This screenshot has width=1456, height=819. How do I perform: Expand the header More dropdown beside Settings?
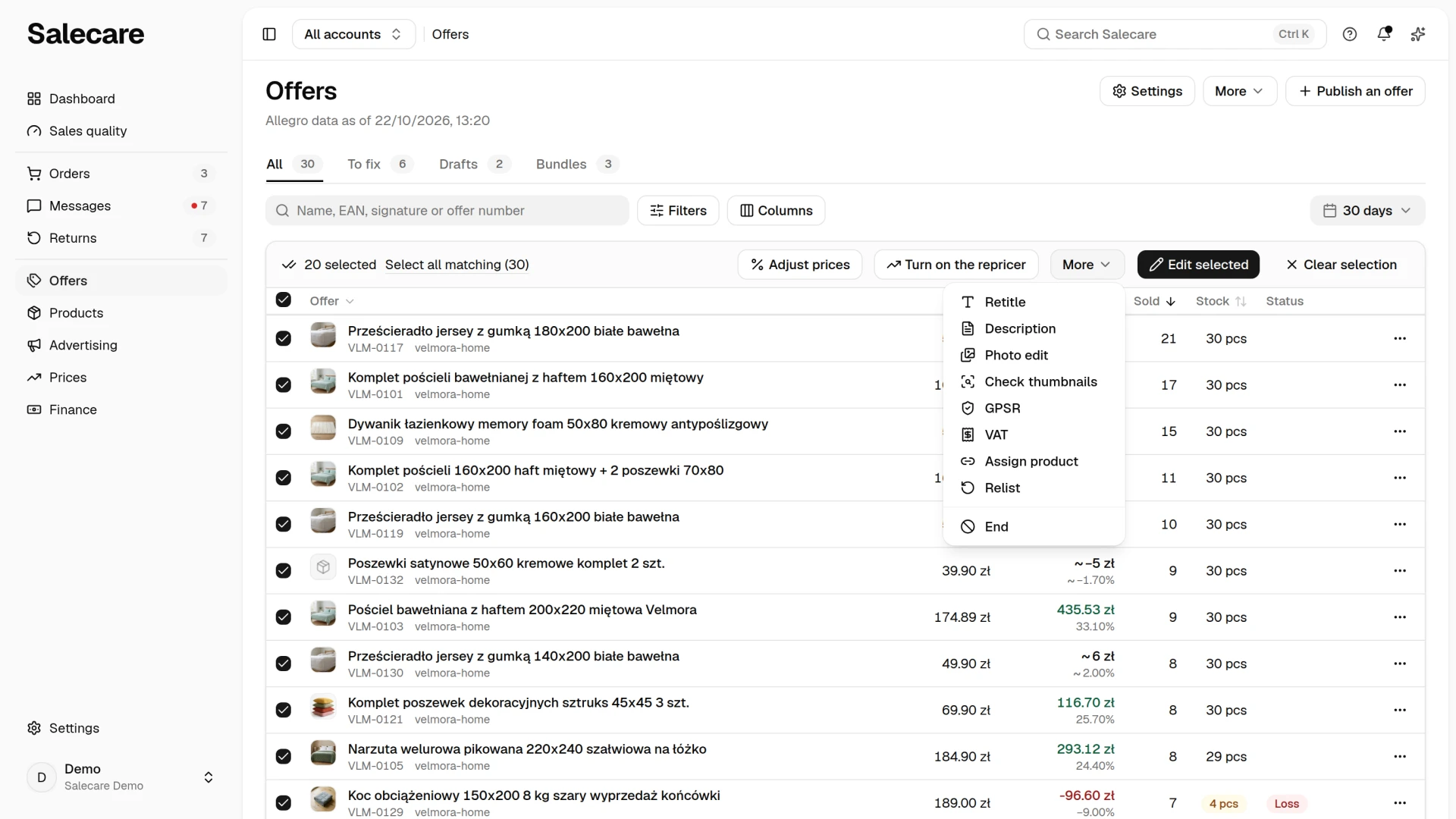tap(1239, 91)
